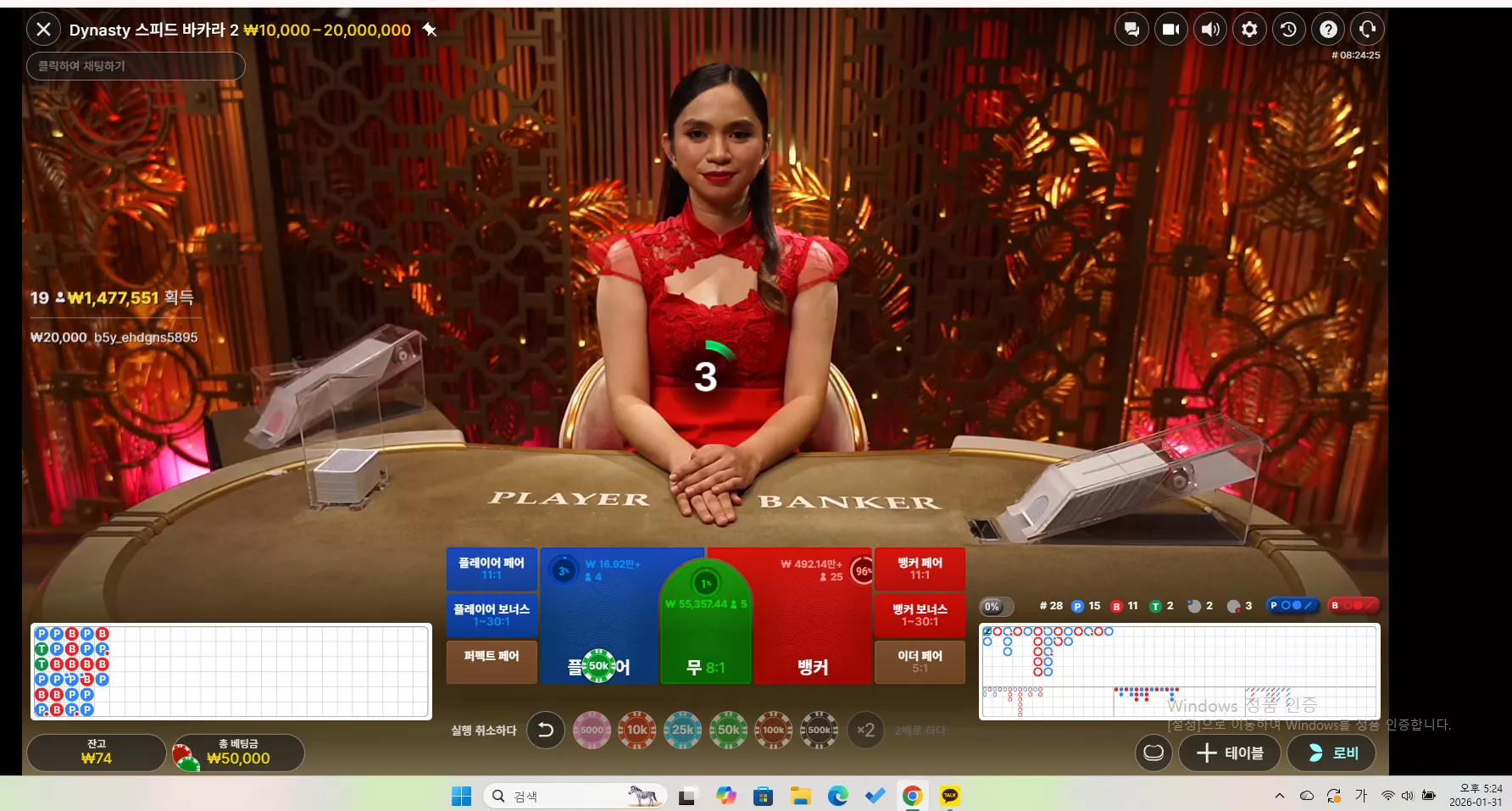Select the brown 100k chip

click(774, 730)
